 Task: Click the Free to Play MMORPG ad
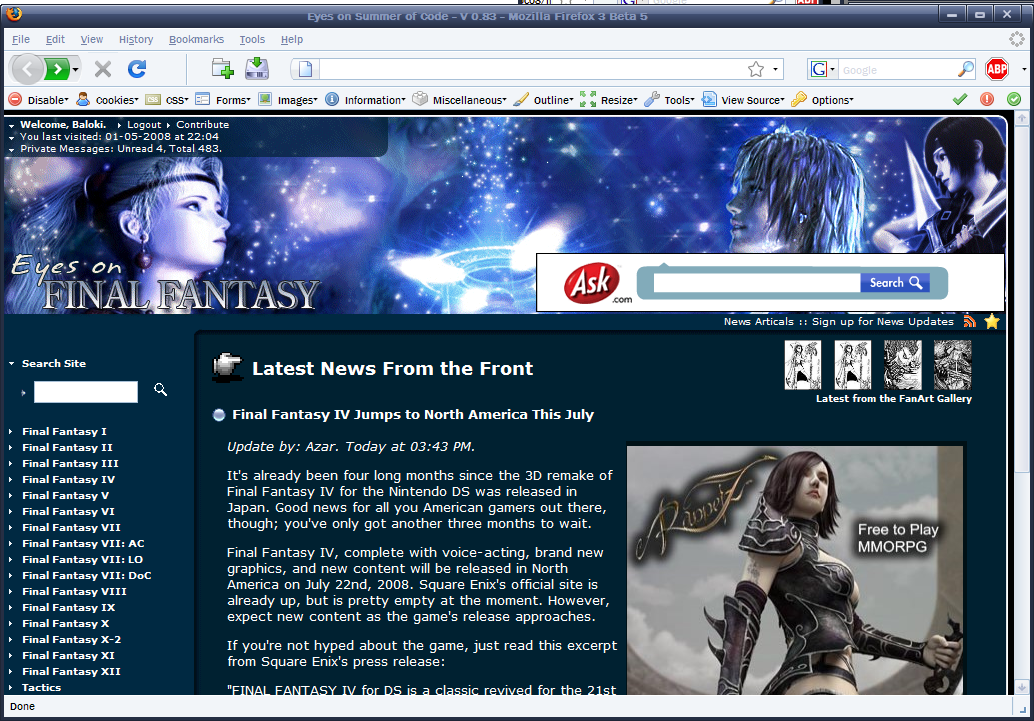[795, 570]
